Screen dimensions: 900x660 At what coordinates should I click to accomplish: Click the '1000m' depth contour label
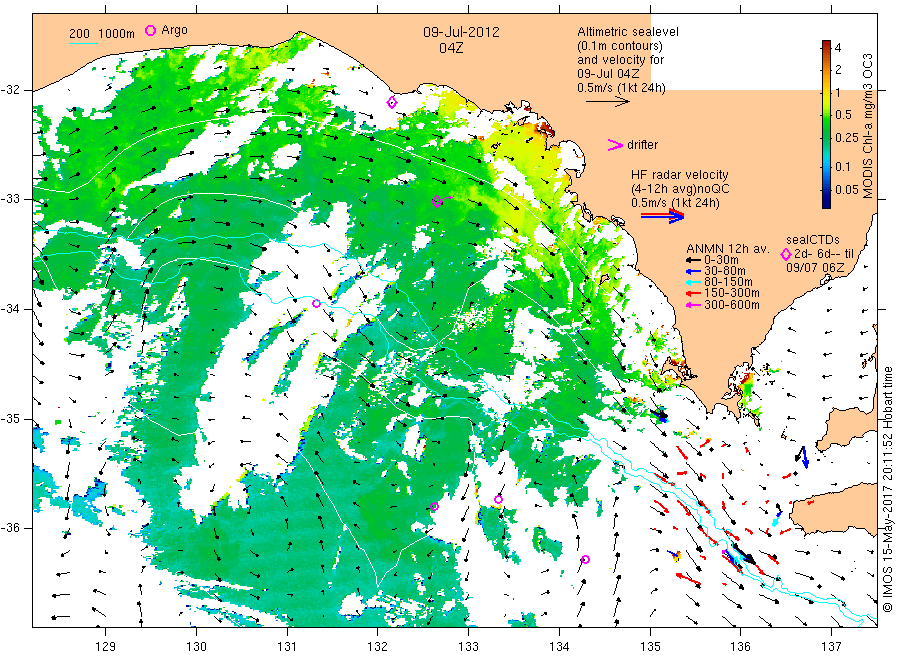click(117, 34)
